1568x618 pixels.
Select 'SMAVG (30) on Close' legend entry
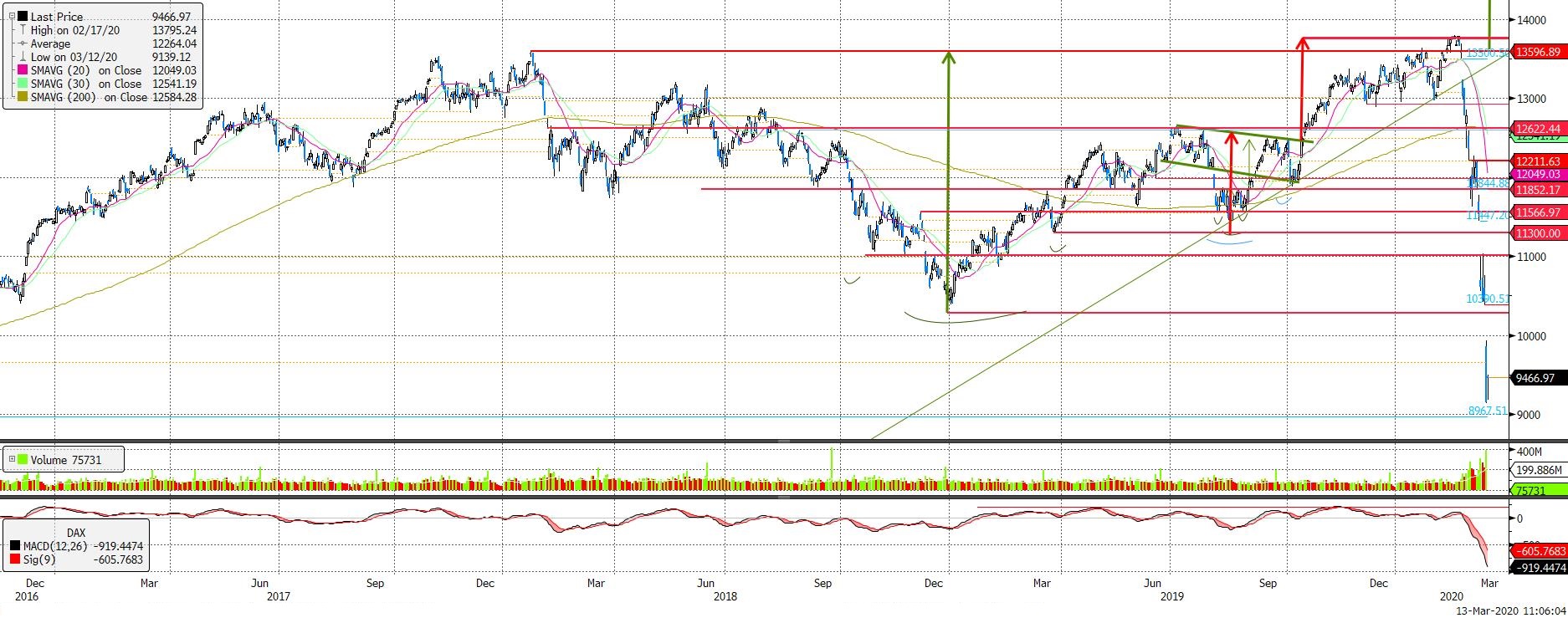(86, 84)
